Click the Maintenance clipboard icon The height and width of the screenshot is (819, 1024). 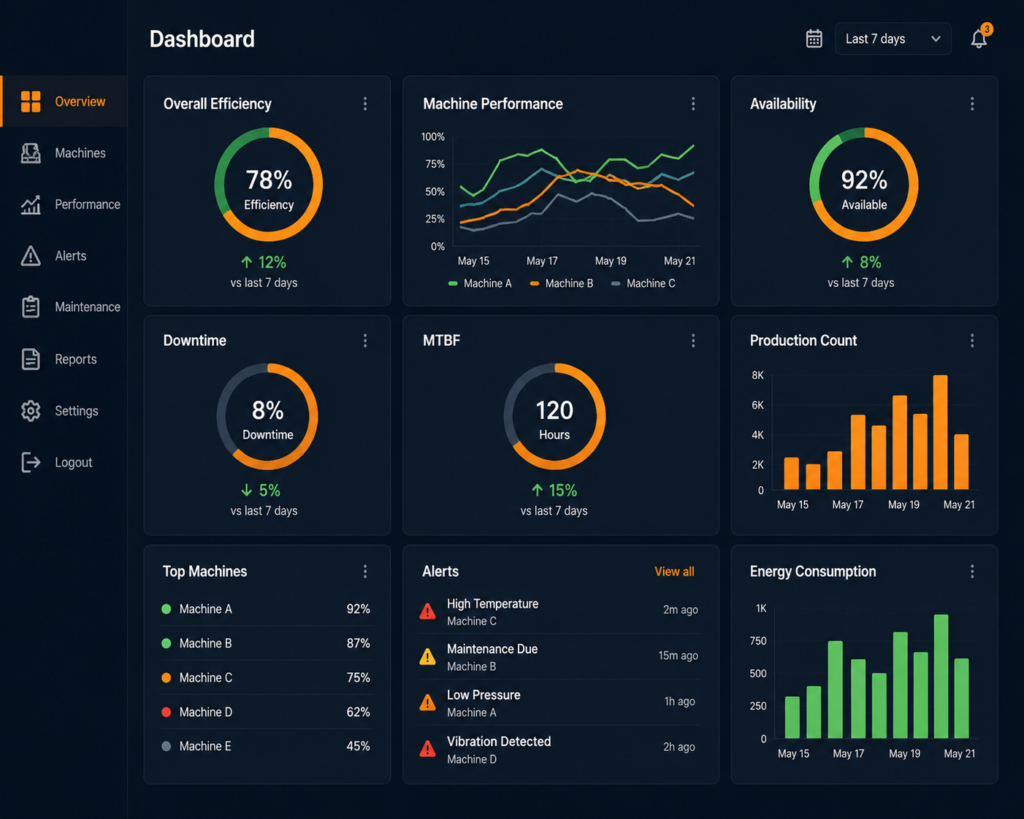point(31,307)
